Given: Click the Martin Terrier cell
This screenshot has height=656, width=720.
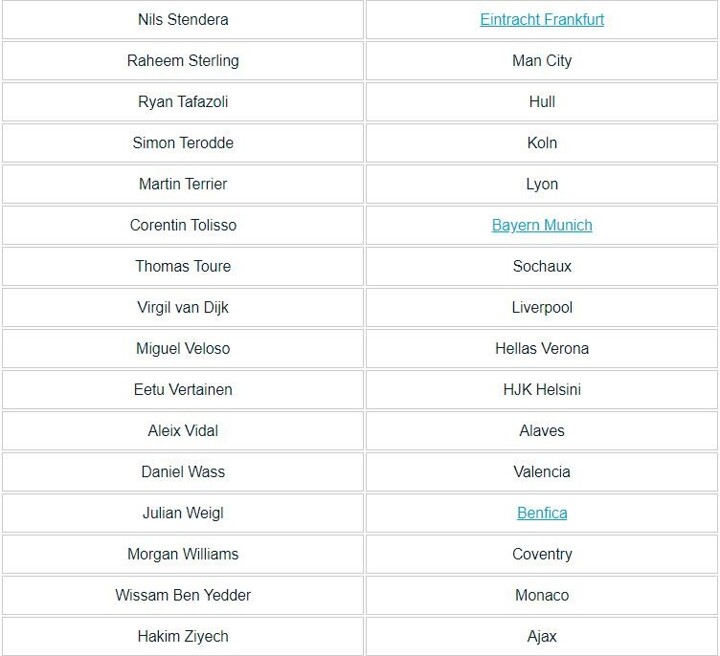Looking at the screenshot, I should point(183,184).
